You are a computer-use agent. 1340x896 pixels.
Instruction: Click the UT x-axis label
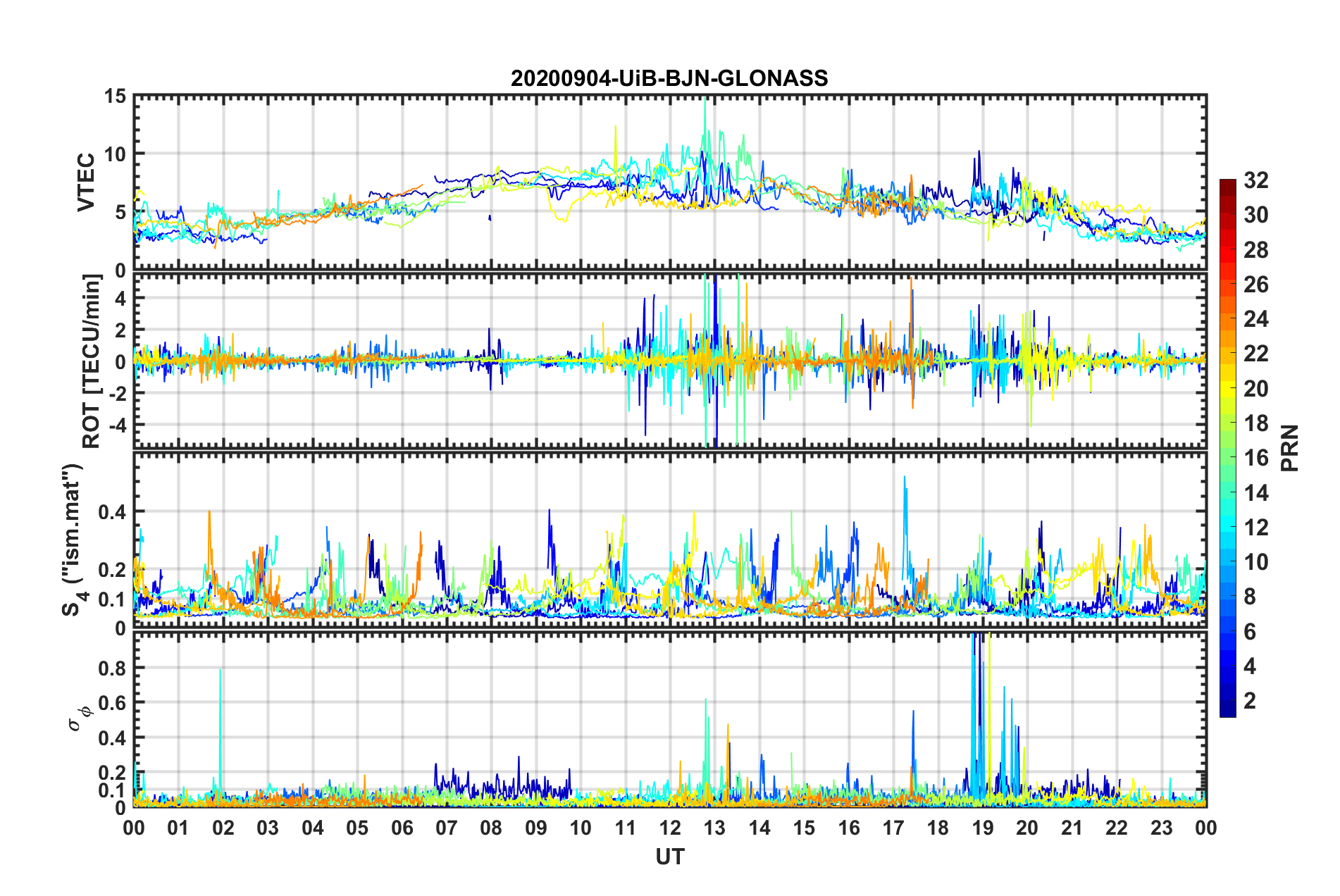(669, 857)
